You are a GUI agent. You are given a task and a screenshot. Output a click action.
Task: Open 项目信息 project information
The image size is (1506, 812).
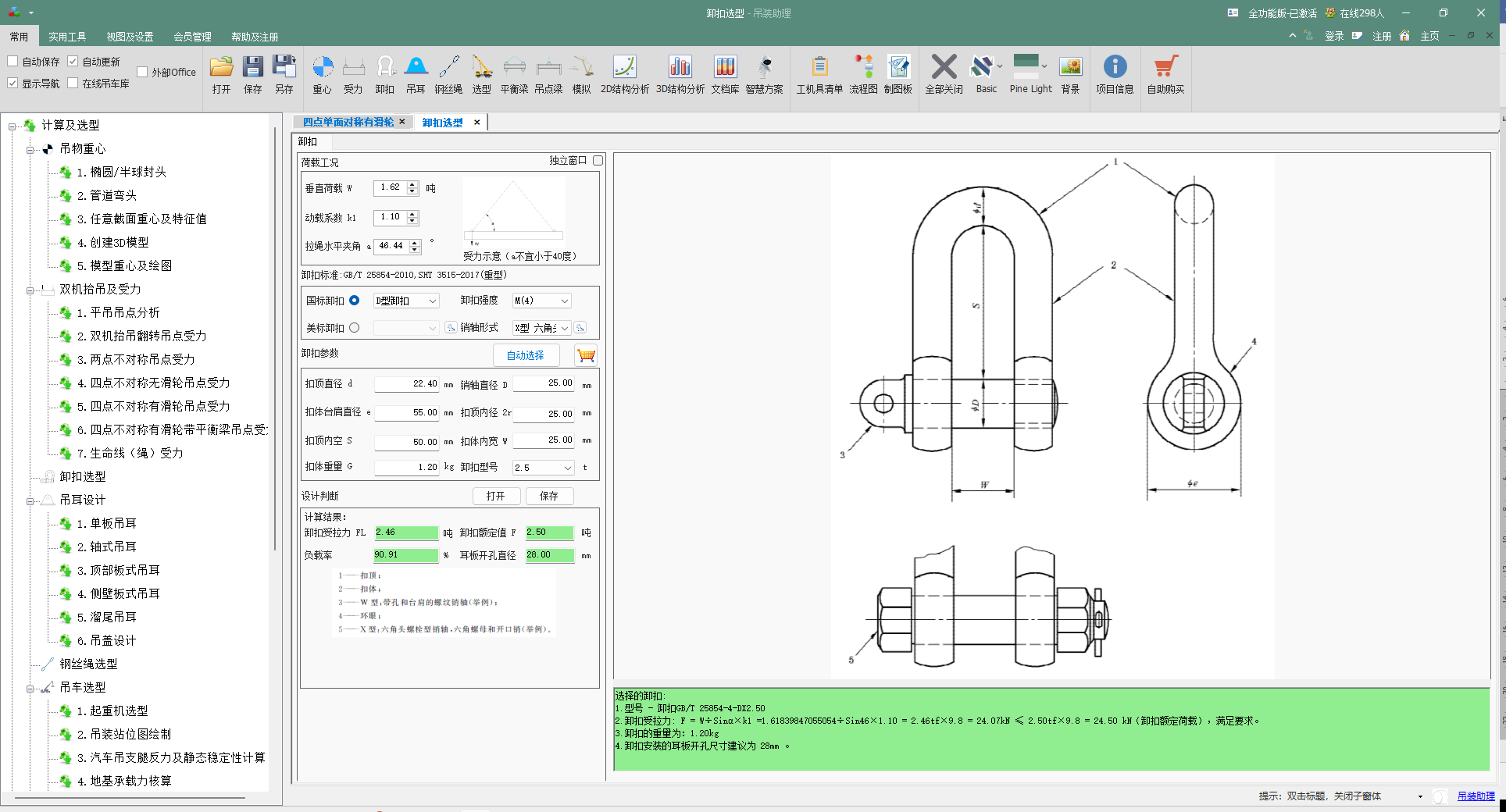click(x=1115, y=75)
